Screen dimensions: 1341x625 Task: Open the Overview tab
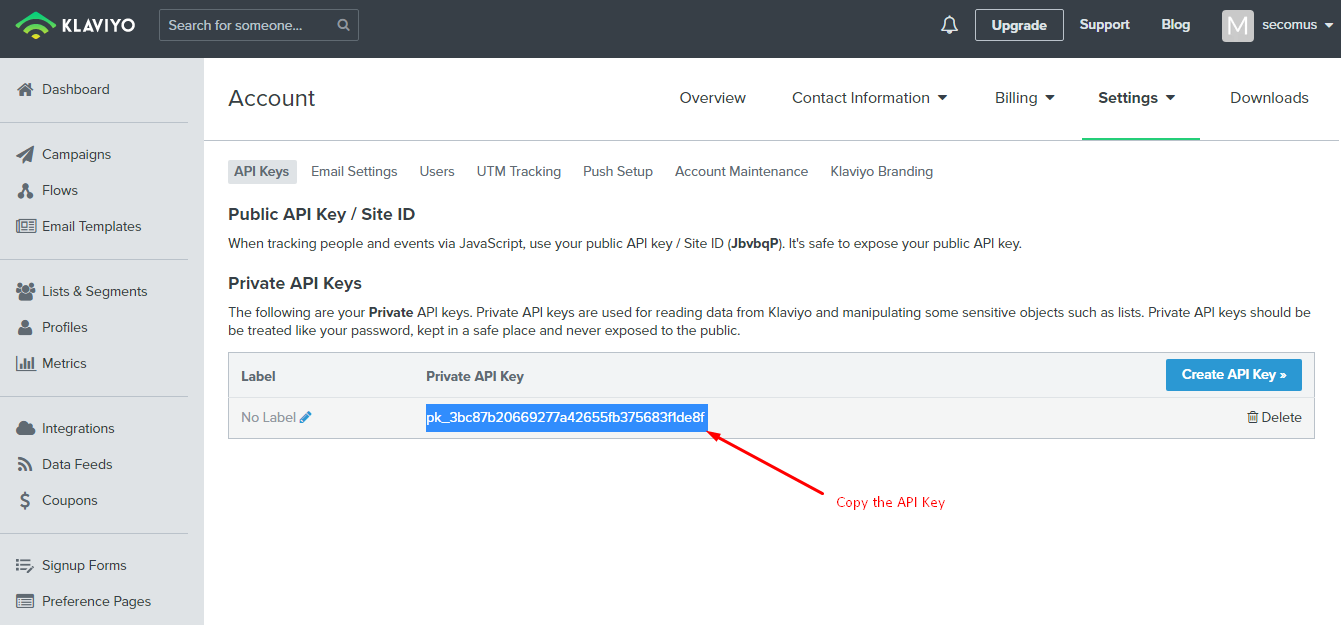tap(713, 98)
